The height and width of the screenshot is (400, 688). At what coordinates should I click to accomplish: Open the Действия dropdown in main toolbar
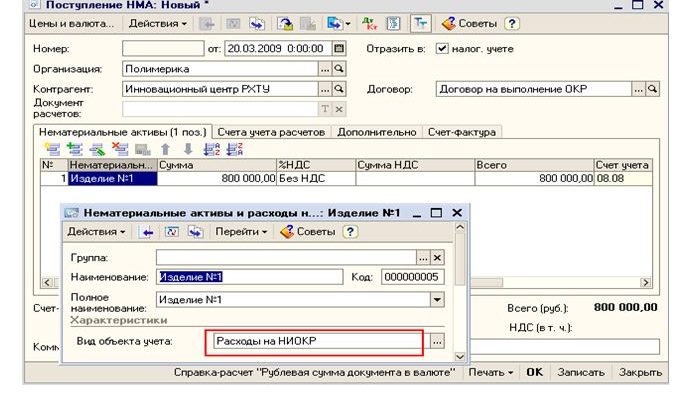click(x=158, y=22)
